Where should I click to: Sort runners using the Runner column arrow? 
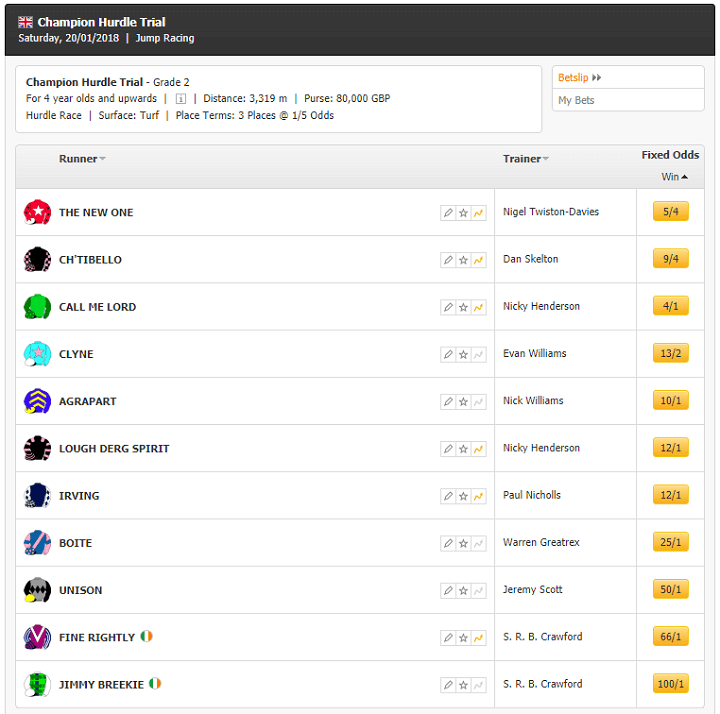(x=102, y=159)
